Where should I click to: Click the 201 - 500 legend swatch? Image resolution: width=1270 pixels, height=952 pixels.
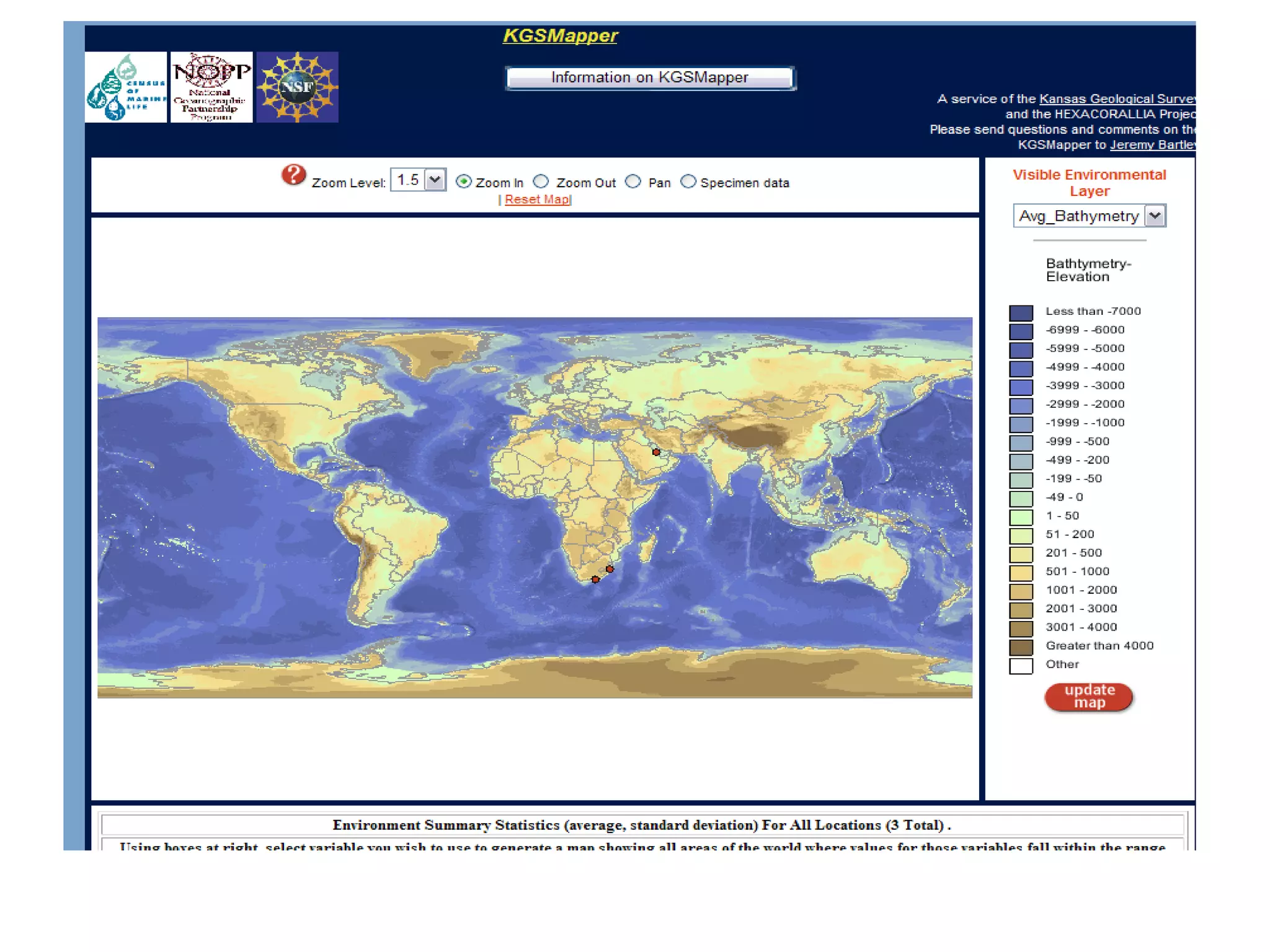pos(1021,554)
